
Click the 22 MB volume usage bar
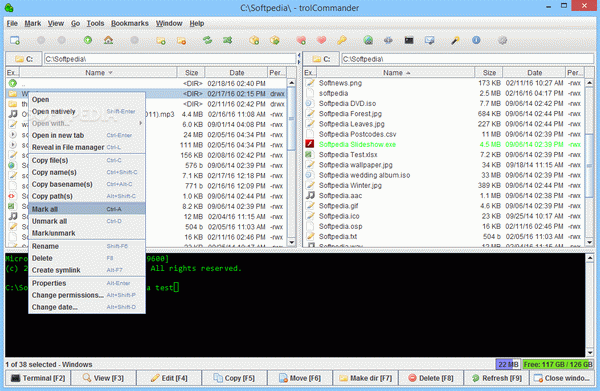(x=508, y=365)
